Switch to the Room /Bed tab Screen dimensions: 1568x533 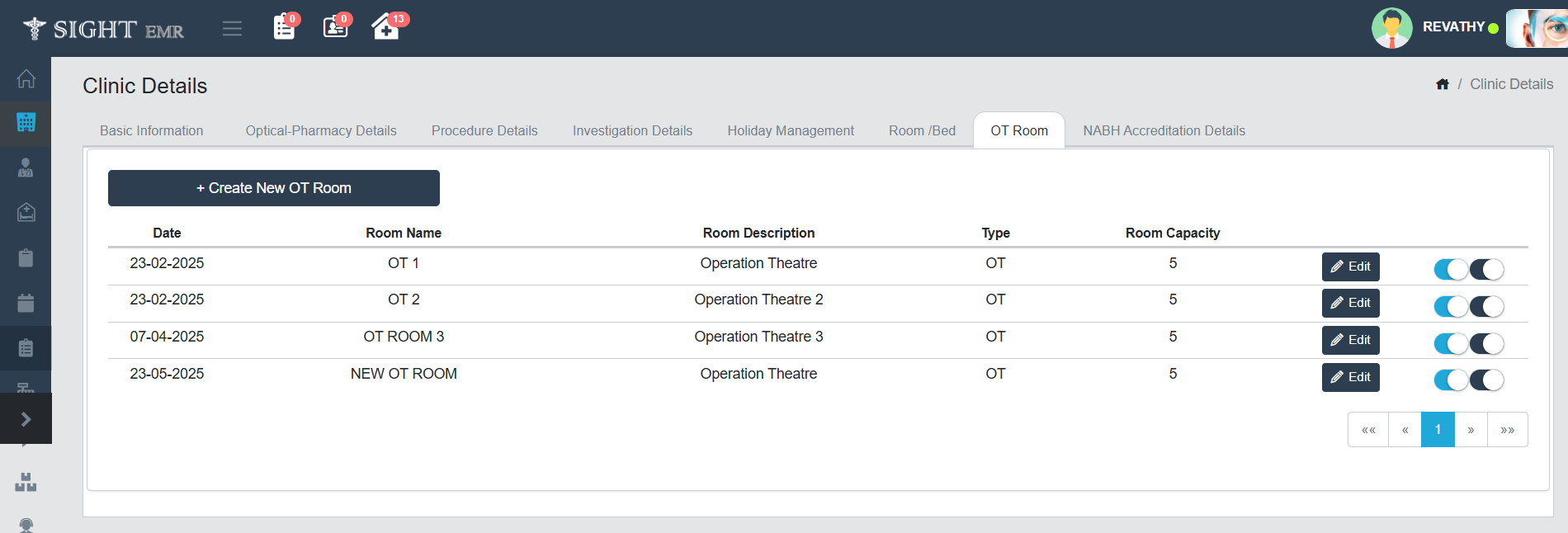click(922, 130)
